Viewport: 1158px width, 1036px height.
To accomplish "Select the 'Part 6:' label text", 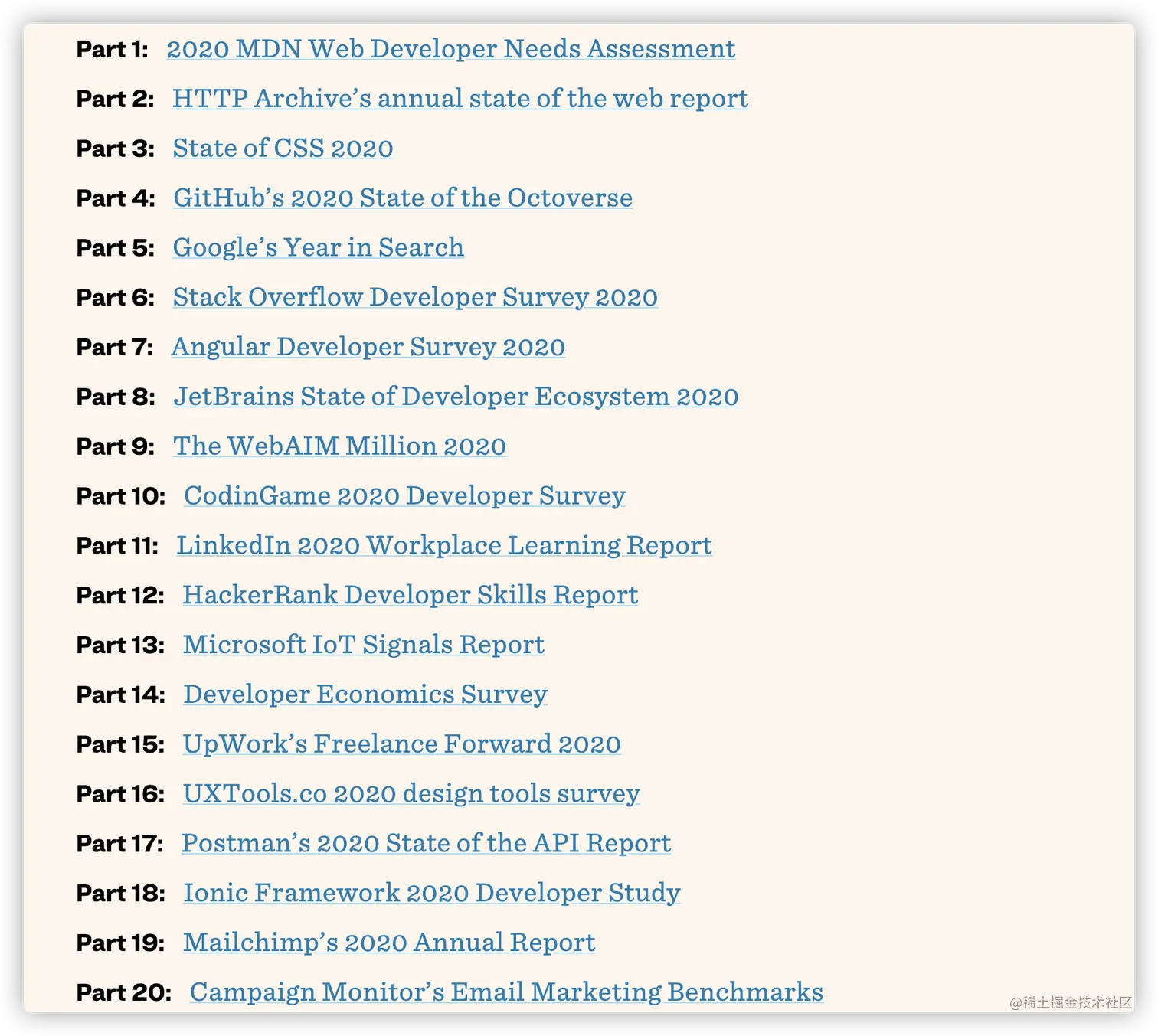I will 116,298.
